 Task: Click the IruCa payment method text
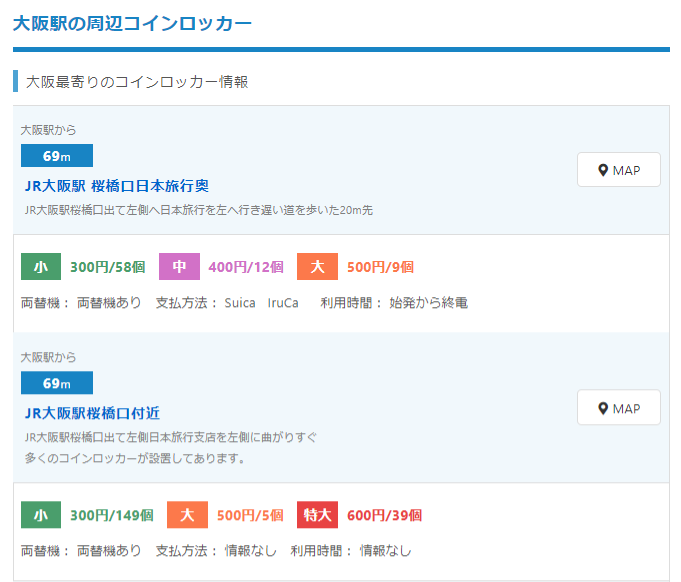tap(283, 303)
